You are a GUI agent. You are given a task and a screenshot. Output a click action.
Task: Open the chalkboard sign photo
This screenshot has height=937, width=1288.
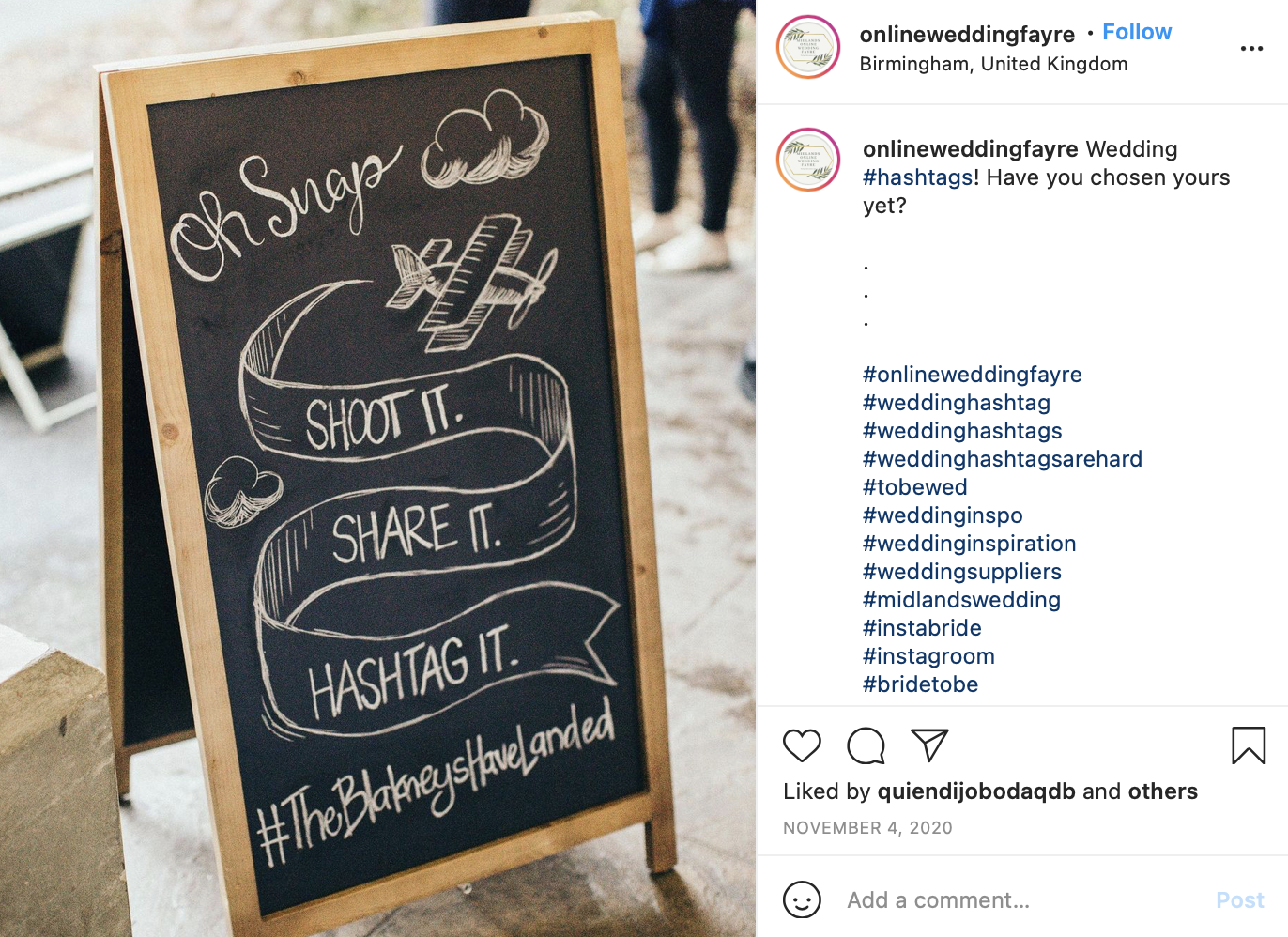[377, 468]
